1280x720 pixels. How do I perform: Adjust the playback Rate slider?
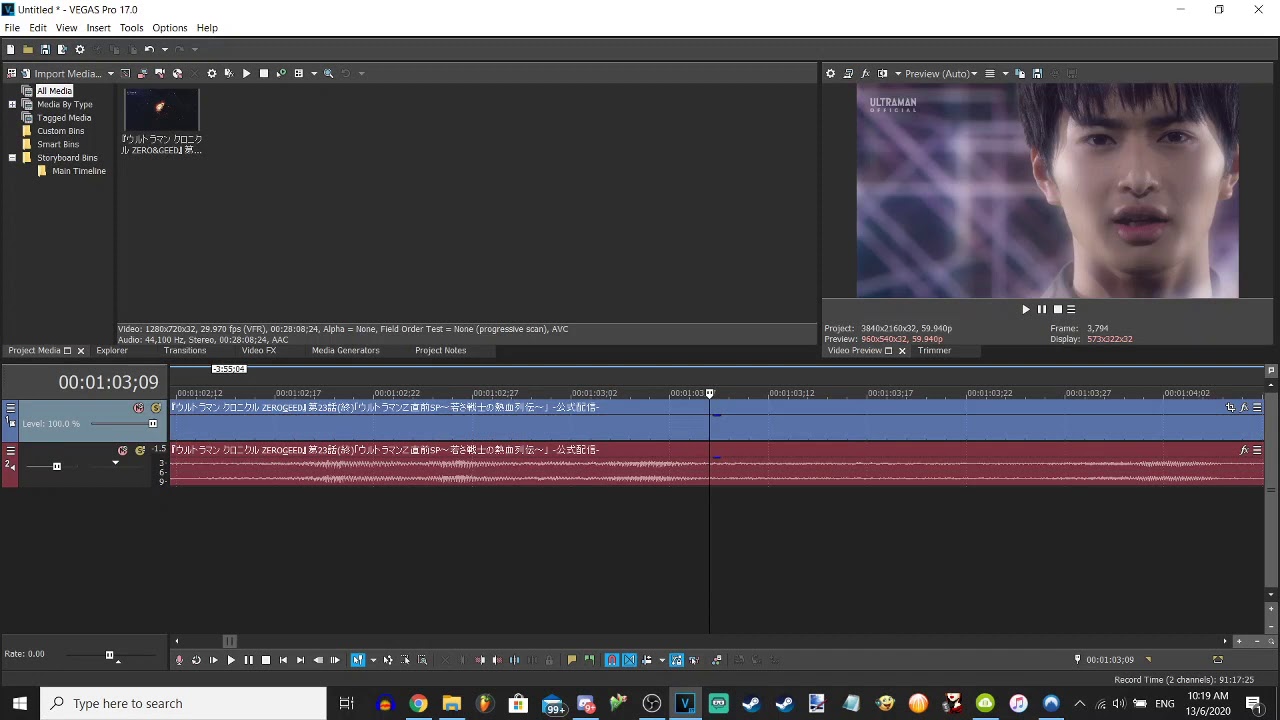(x=110, y=655)
